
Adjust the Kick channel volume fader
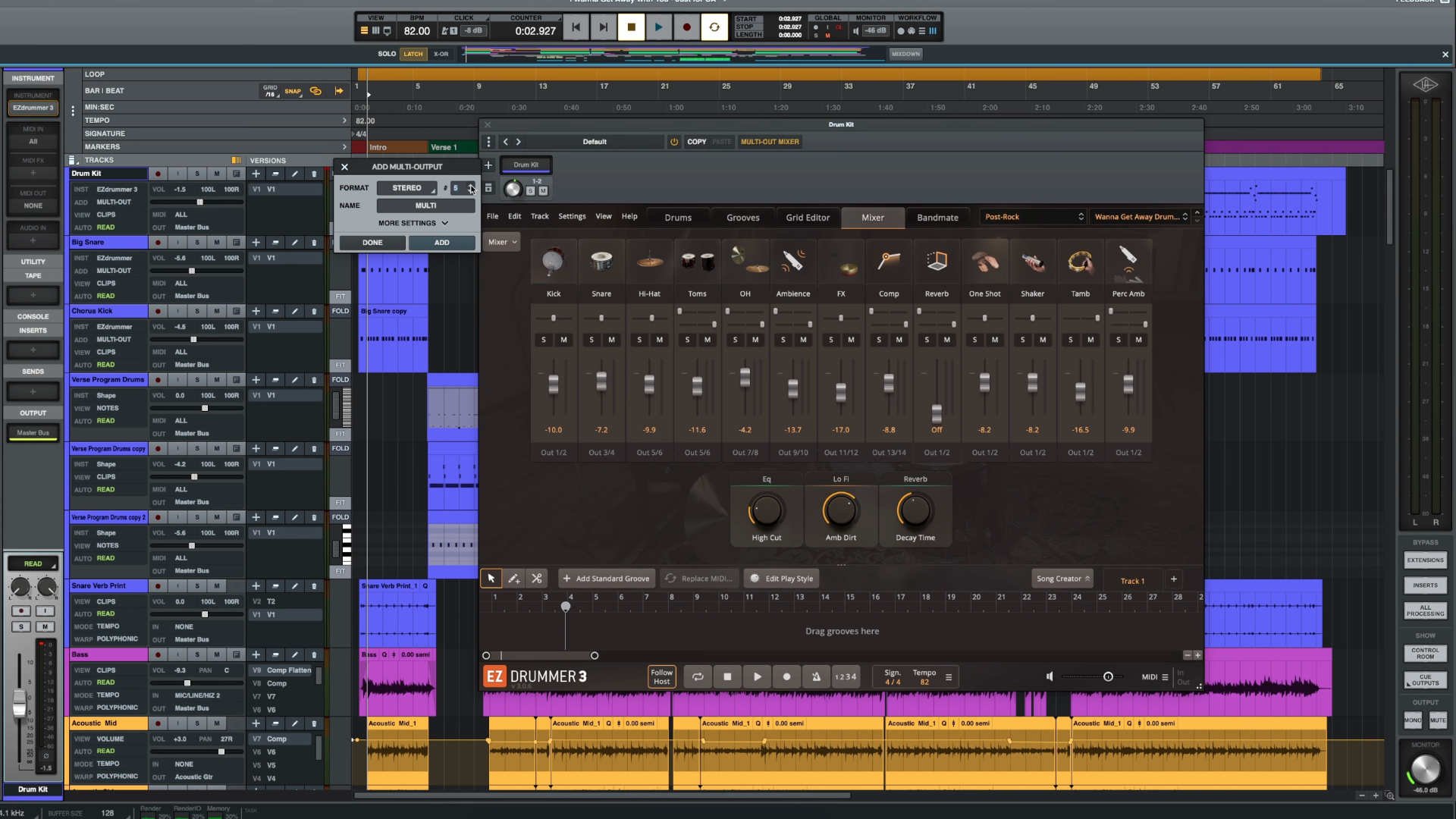click(x=554, y=385)
